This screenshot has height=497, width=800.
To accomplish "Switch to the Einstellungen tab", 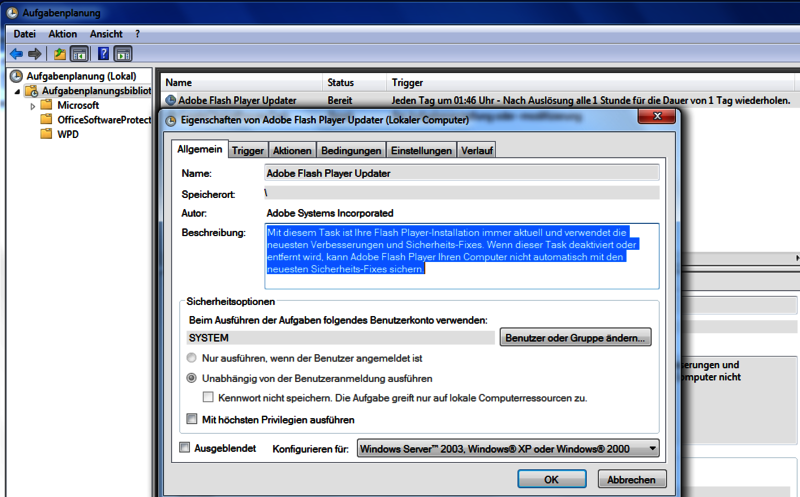I will (x=421, y=151).
